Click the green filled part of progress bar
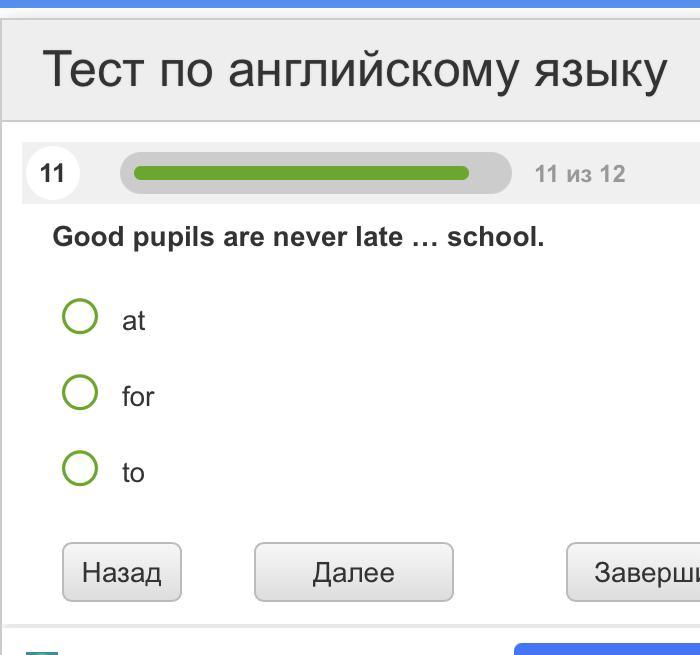Viewport: 700px width, 655px height. (x=300, y=173)
